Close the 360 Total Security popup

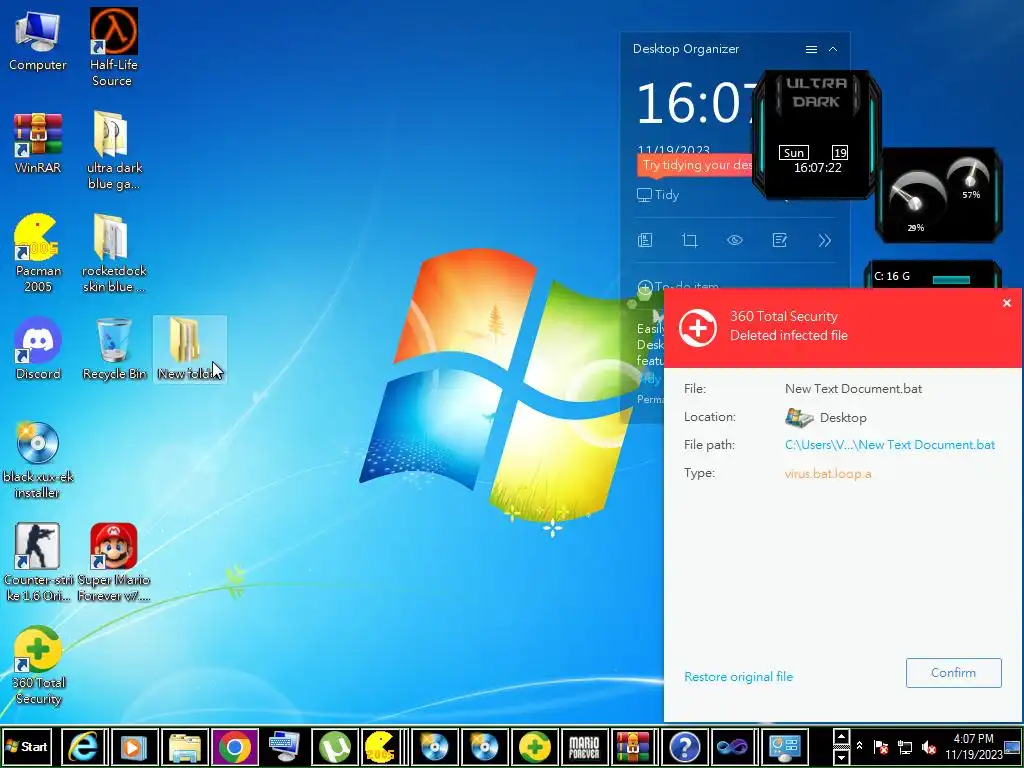click(x=1006, y=303)
